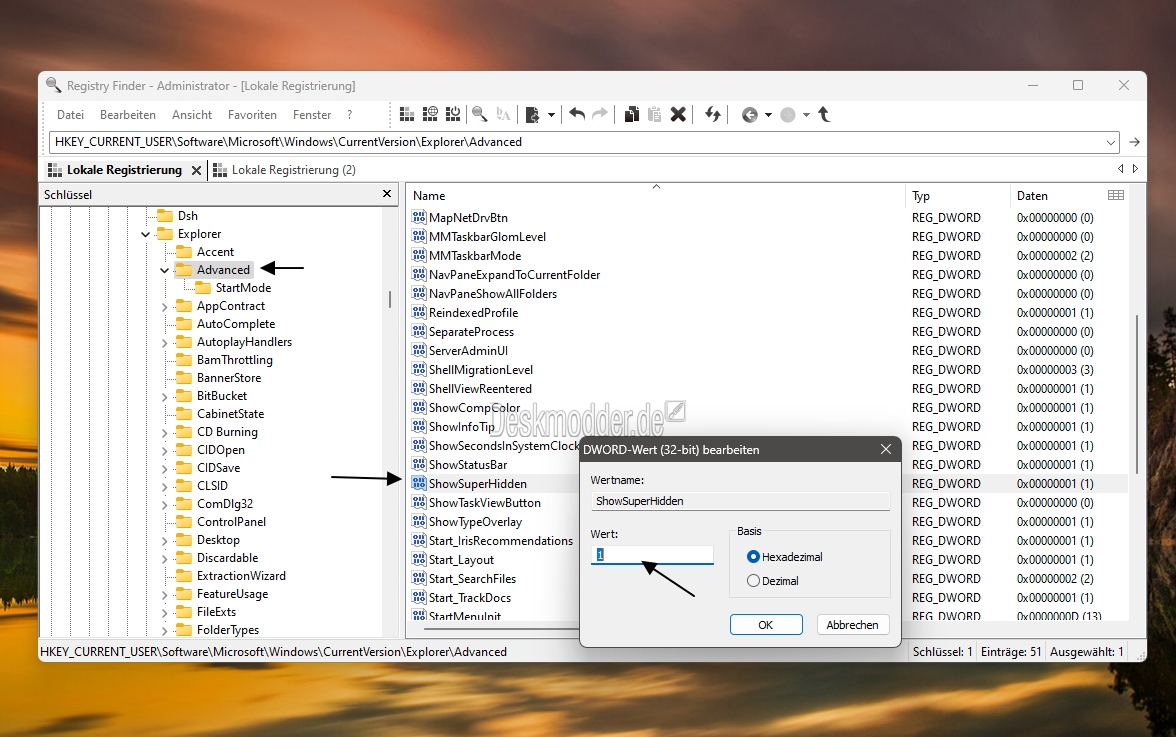Expand the AppContract tree node
1176x737 pixels.
click(164, 307)
